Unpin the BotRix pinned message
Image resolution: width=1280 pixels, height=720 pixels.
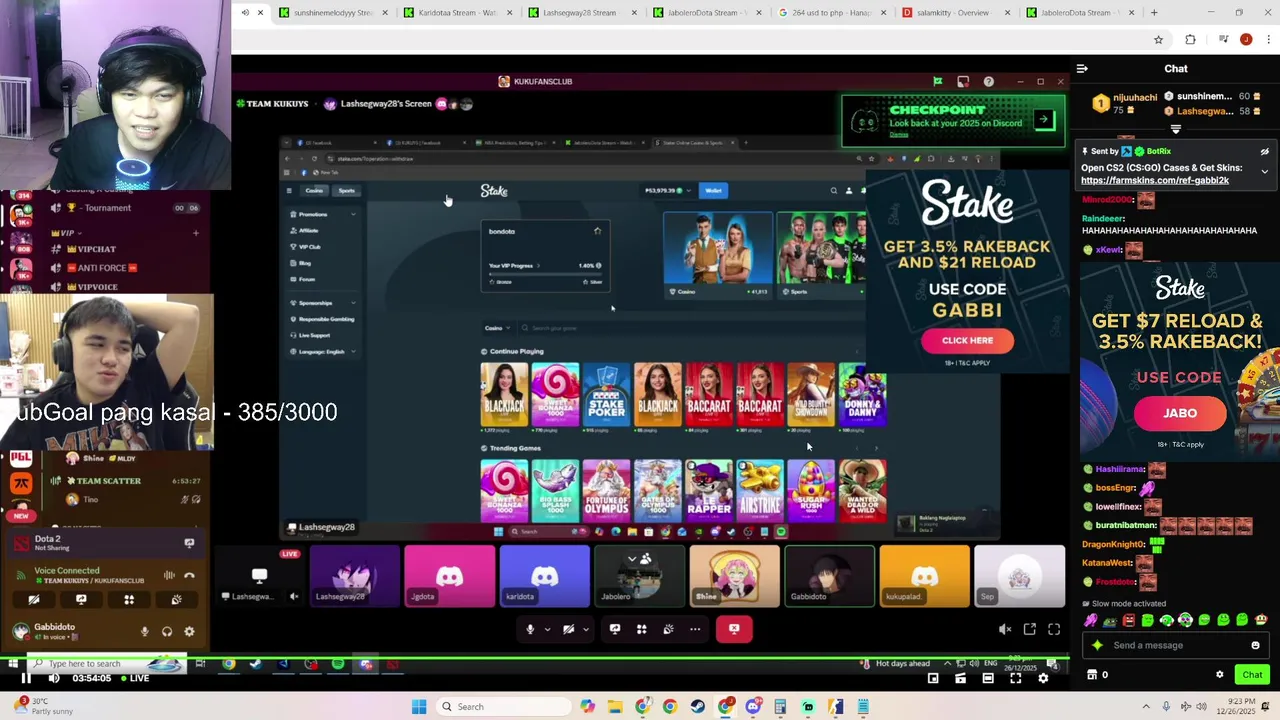click(x=1264, y=152)
